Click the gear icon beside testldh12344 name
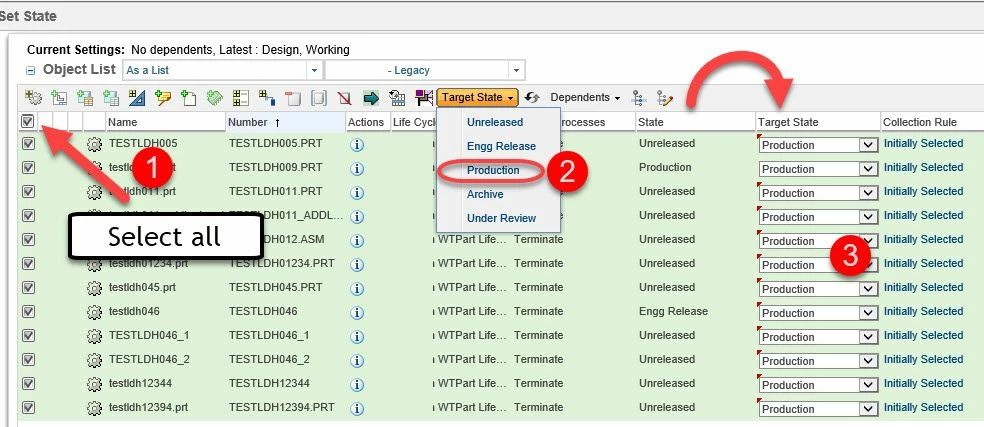The image size is (984, 427). [94, 384]
